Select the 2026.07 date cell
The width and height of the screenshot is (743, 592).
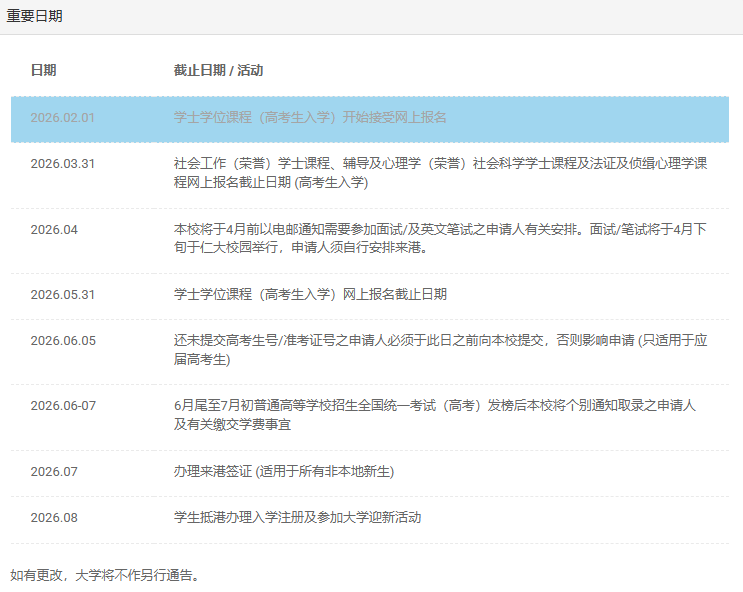[54, 472]
